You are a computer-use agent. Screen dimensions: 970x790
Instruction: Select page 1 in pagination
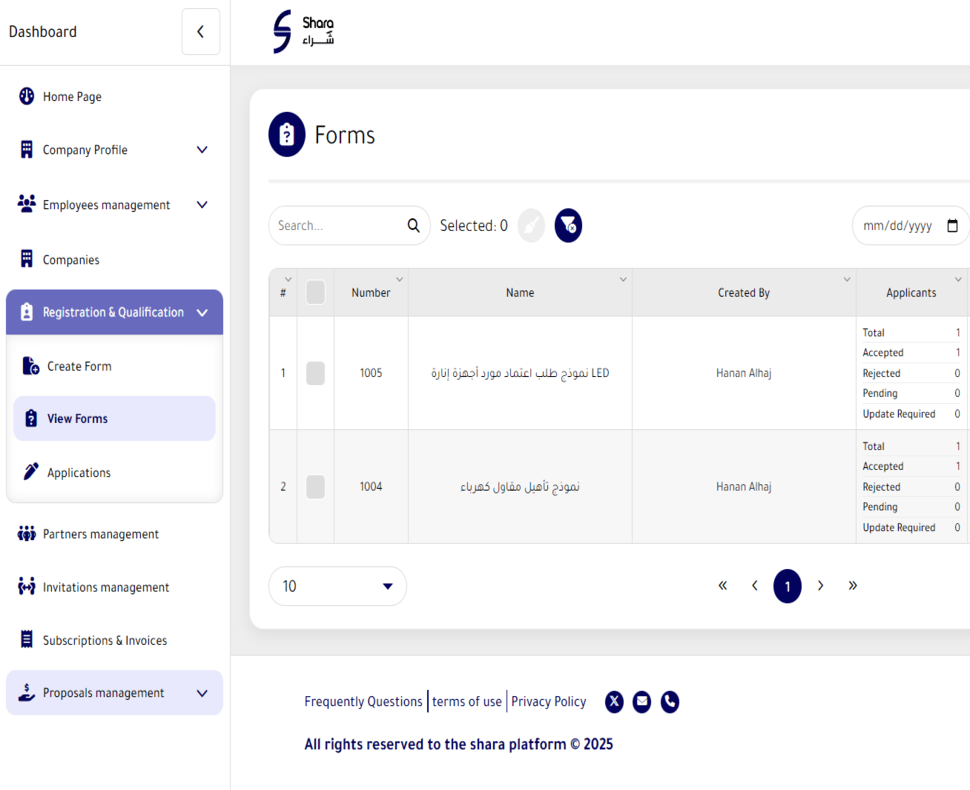click(787, 586)
